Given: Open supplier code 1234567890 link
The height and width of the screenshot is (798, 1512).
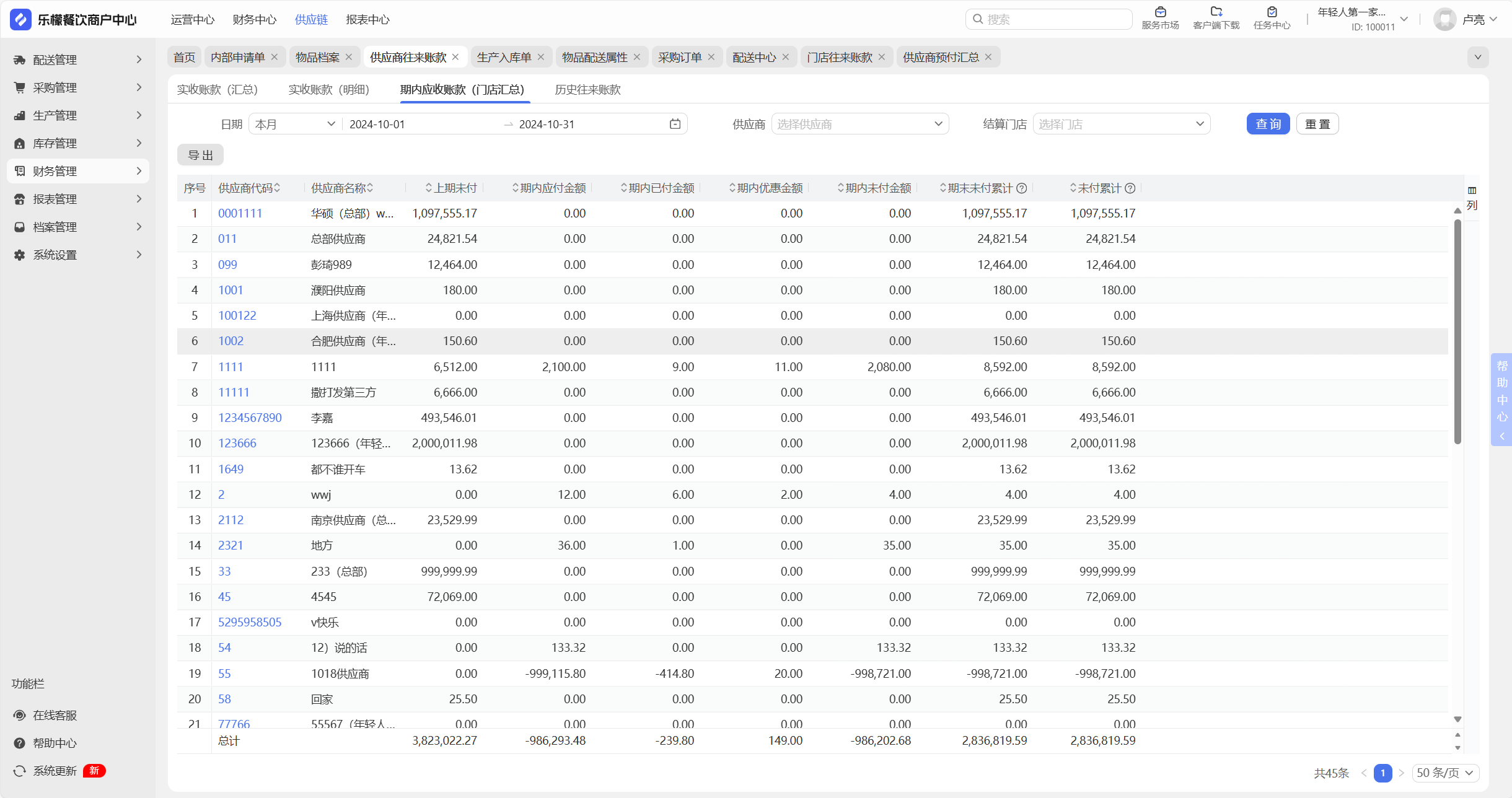Looking at the screenshot, I should (x=250, y=418).
